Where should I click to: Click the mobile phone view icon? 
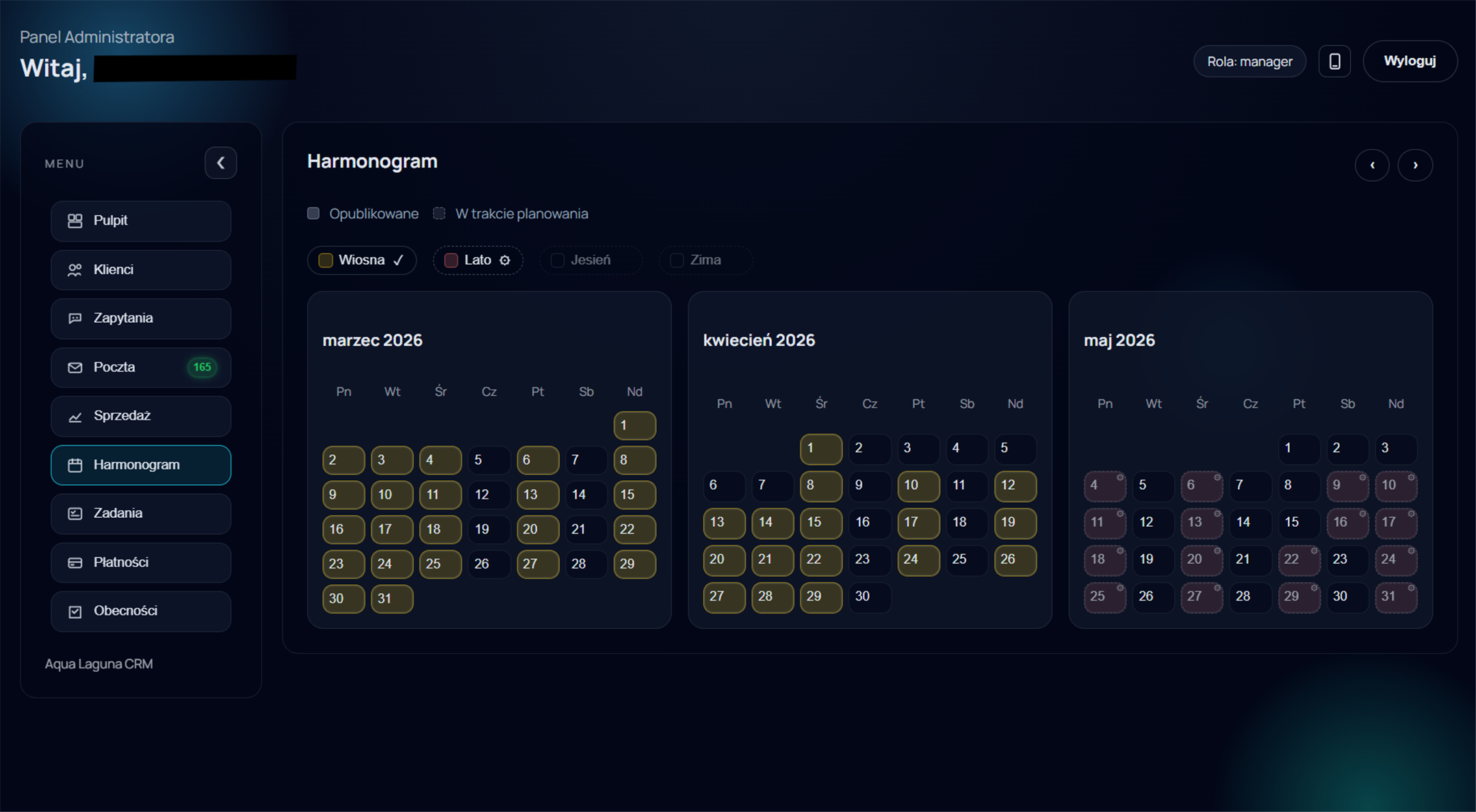click(1334, 62)
